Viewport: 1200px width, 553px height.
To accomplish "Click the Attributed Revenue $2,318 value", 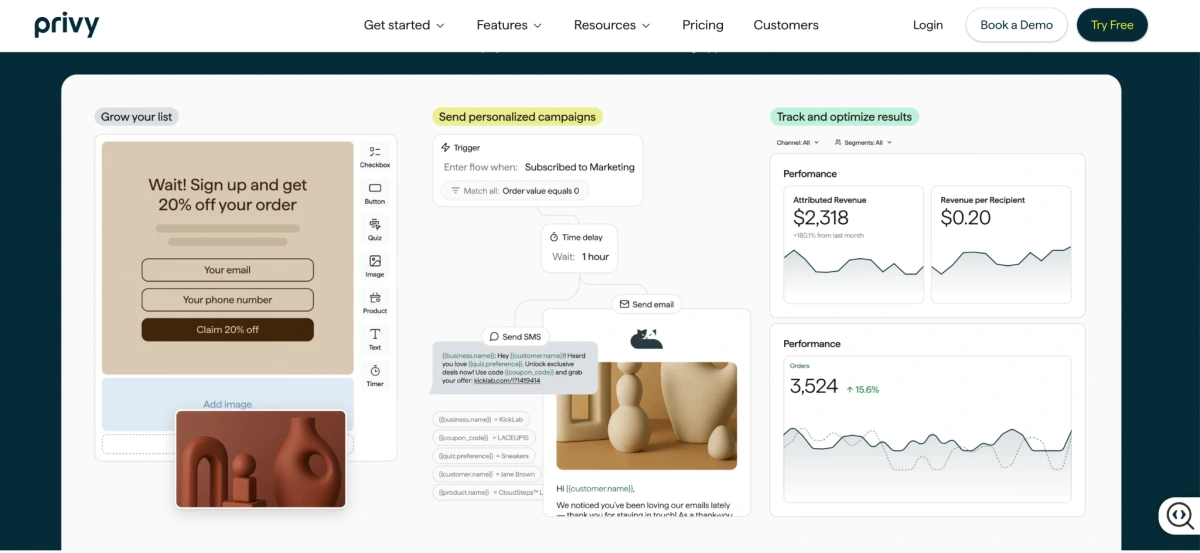I will (x=821, y=218).
